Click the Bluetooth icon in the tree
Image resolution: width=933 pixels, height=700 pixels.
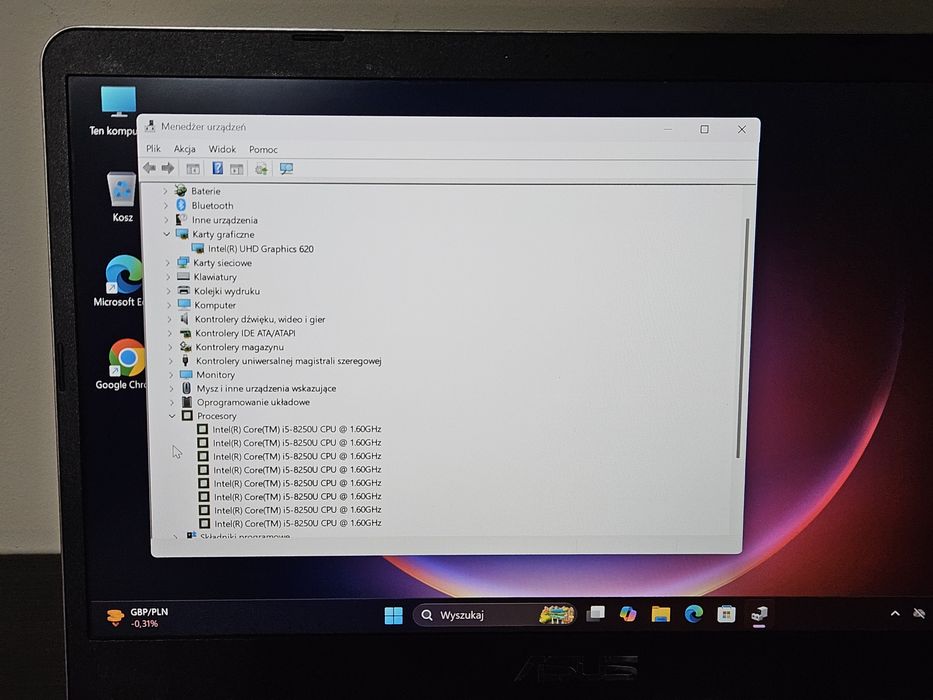181,205
